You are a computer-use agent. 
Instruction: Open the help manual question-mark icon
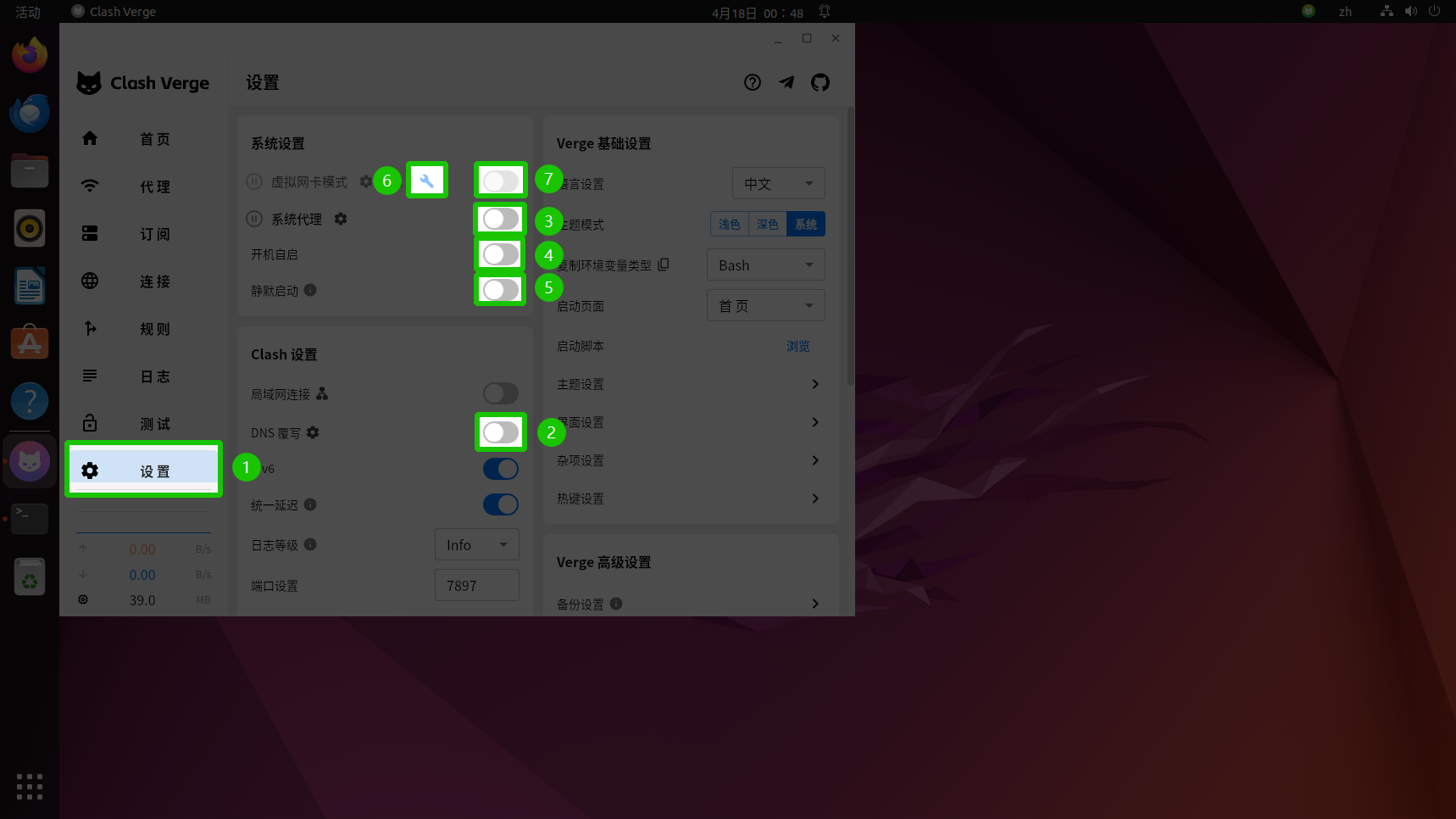click(753, 82)
